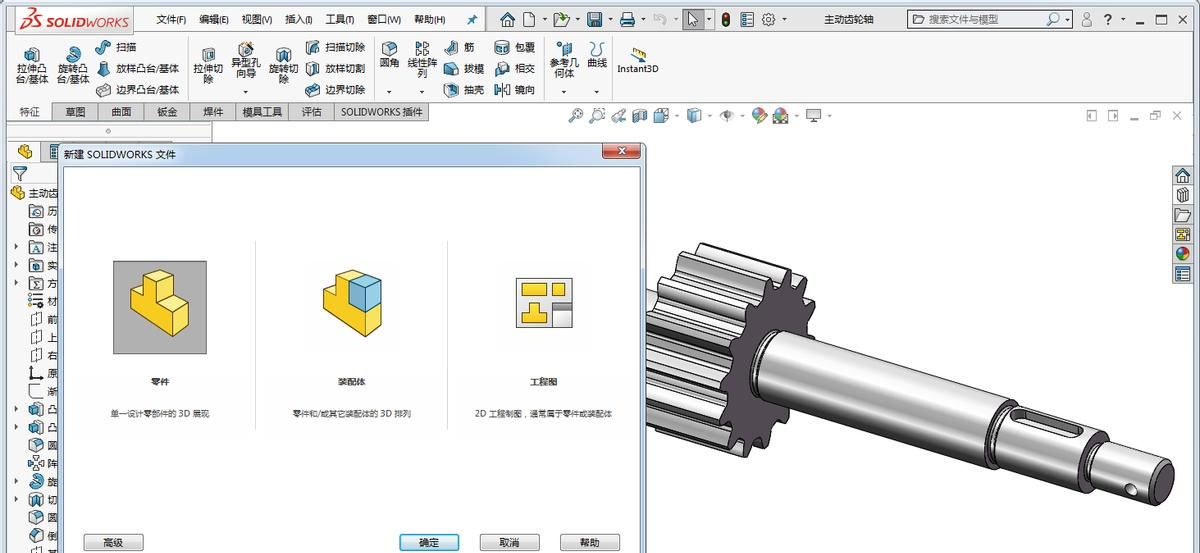
Task: Open the 帮助(H) menu
Action: [x=429, y=19]
